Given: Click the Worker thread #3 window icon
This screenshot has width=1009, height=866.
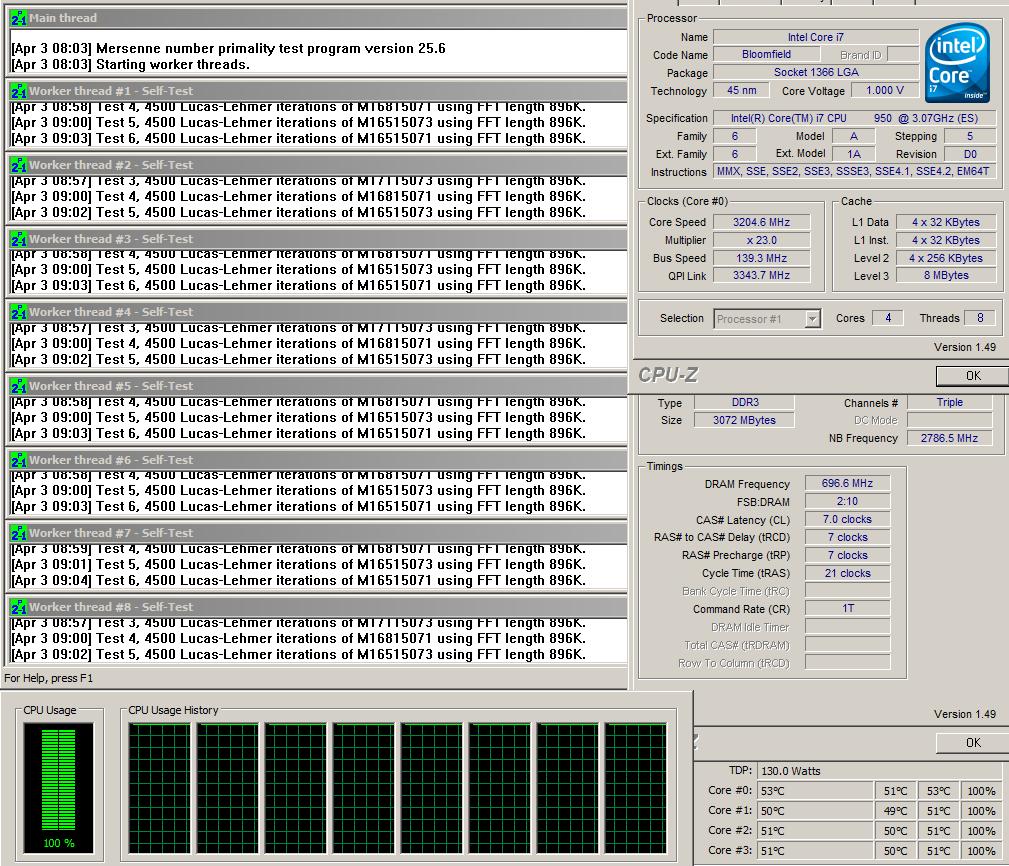Looking at the screenshot, I should [x=19, y=239].
